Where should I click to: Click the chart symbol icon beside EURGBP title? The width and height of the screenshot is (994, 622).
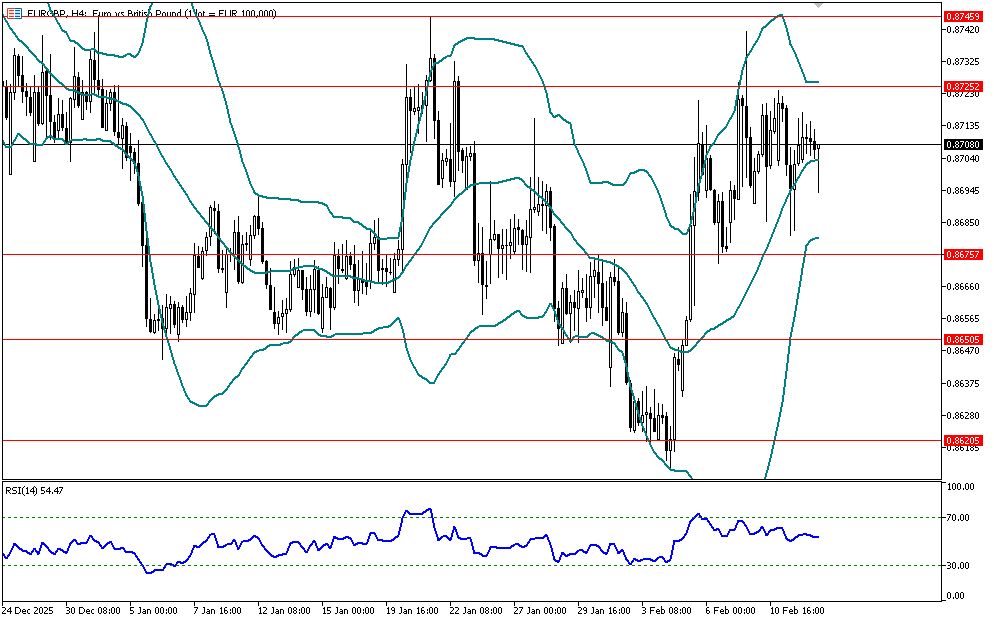click(x=14, y=13)
